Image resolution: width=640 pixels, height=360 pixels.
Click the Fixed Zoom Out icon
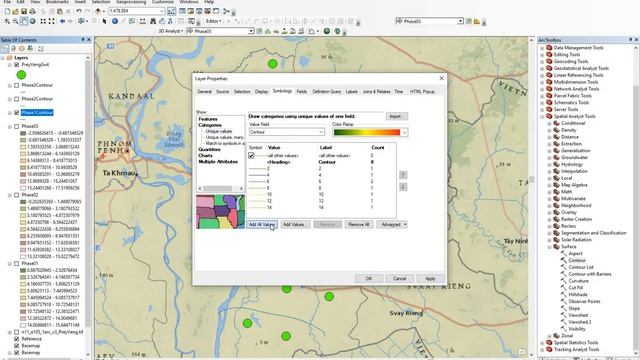pos(51,21)
